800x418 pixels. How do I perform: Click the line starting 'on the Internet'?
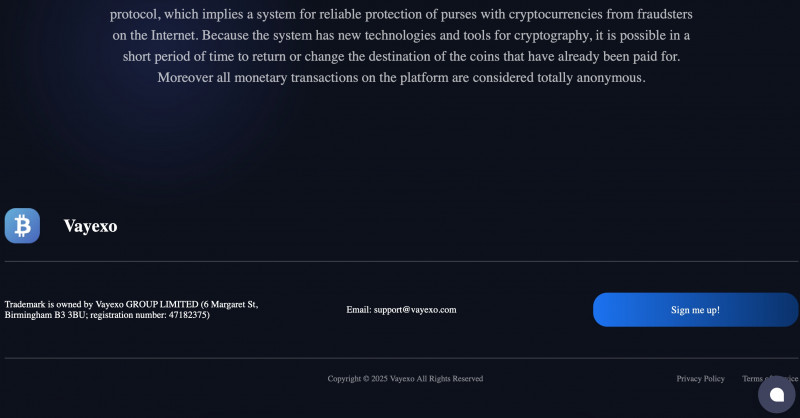(401, 36)
